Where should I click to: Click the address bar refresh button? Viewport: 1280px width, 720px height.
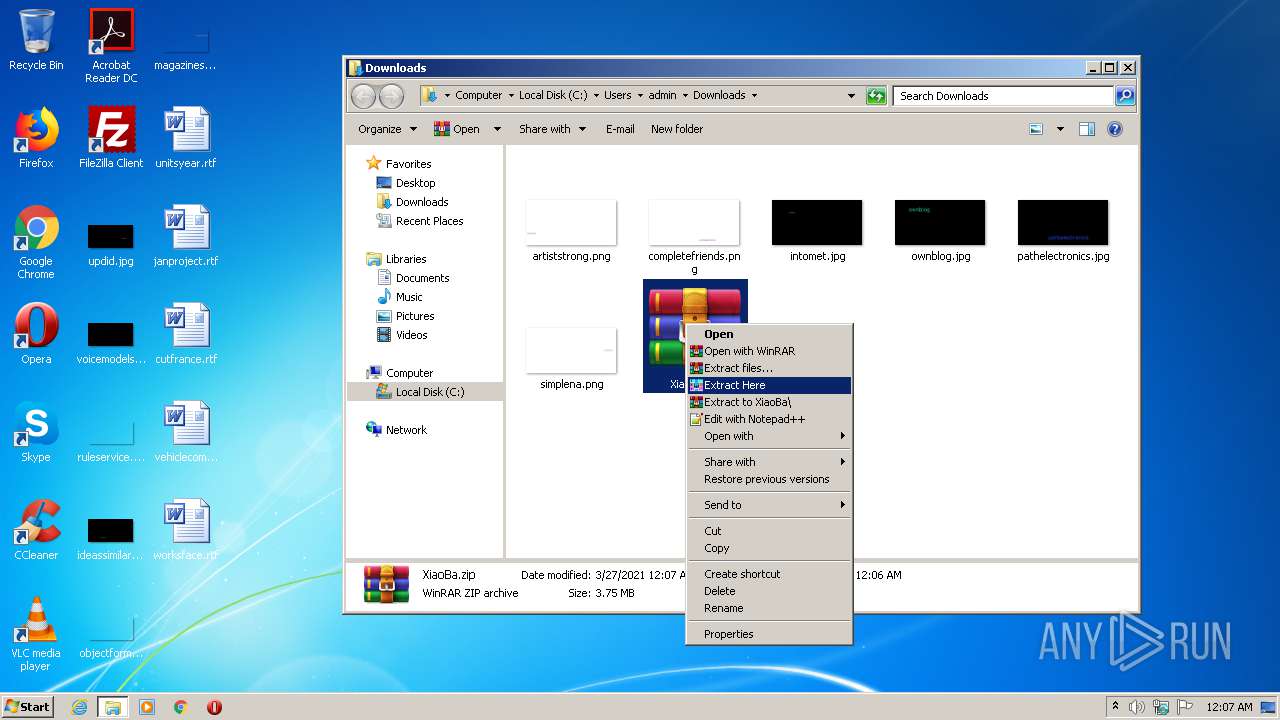click(876, 96)
